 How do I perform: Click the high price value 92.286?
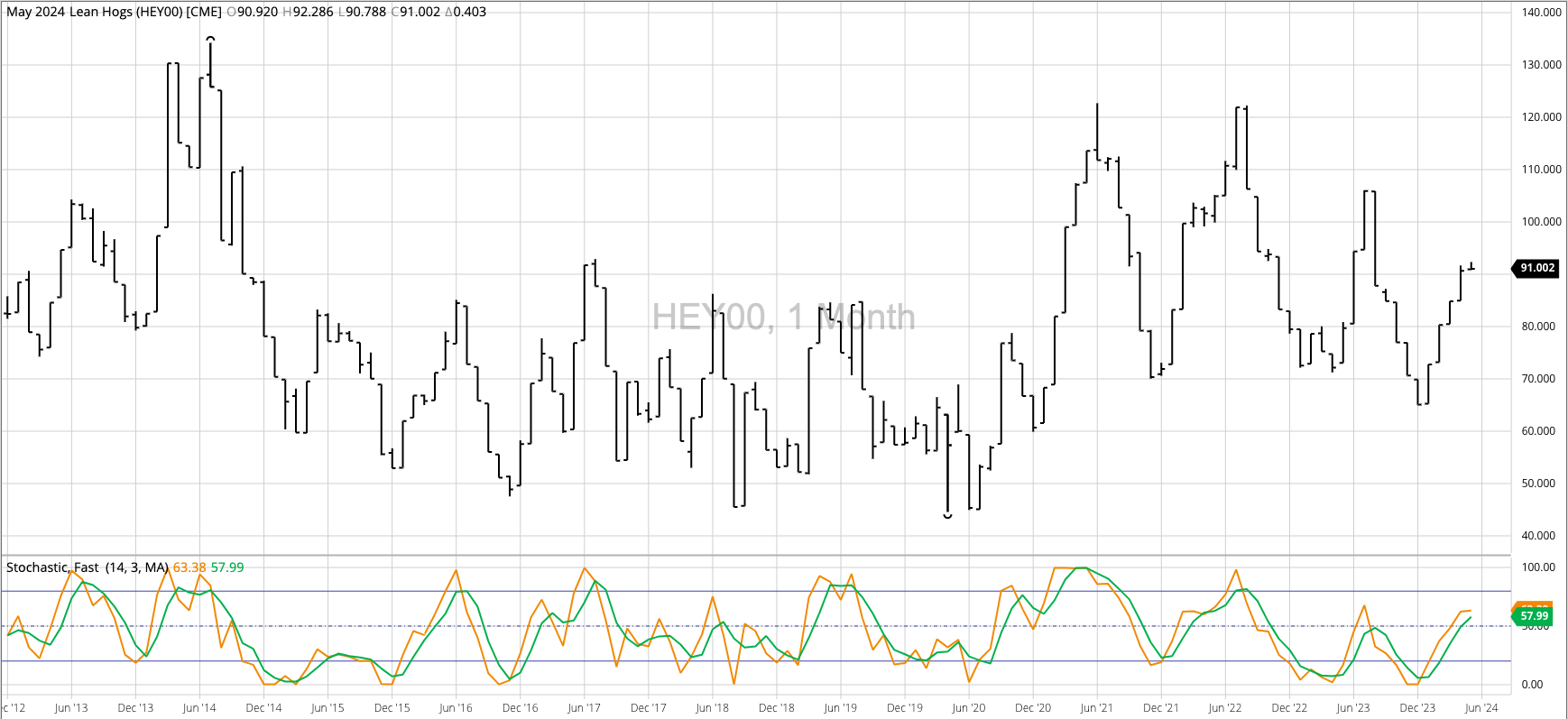(x=313, y=12)
